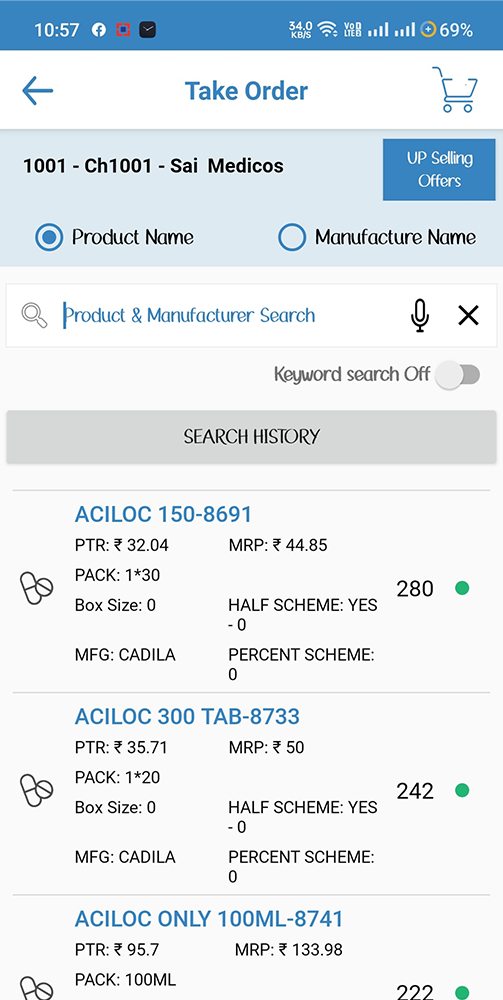503x1000 pixels.
Task: Tap the Facebook notification icon in status bar
Action: (x=98, y=29)
